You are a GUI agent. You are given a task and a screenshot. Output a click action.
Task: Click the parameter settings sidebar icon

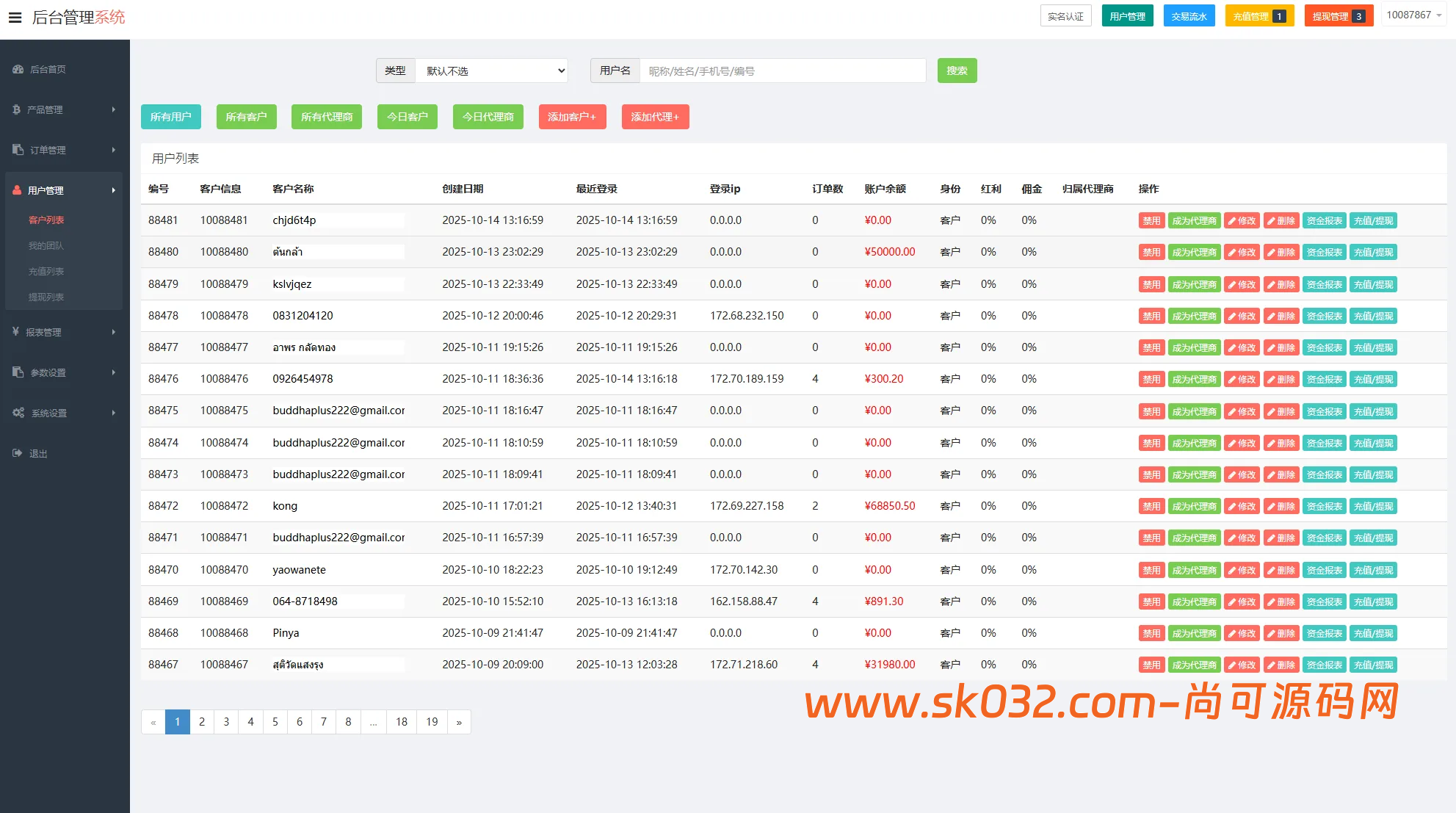(18, 372)
